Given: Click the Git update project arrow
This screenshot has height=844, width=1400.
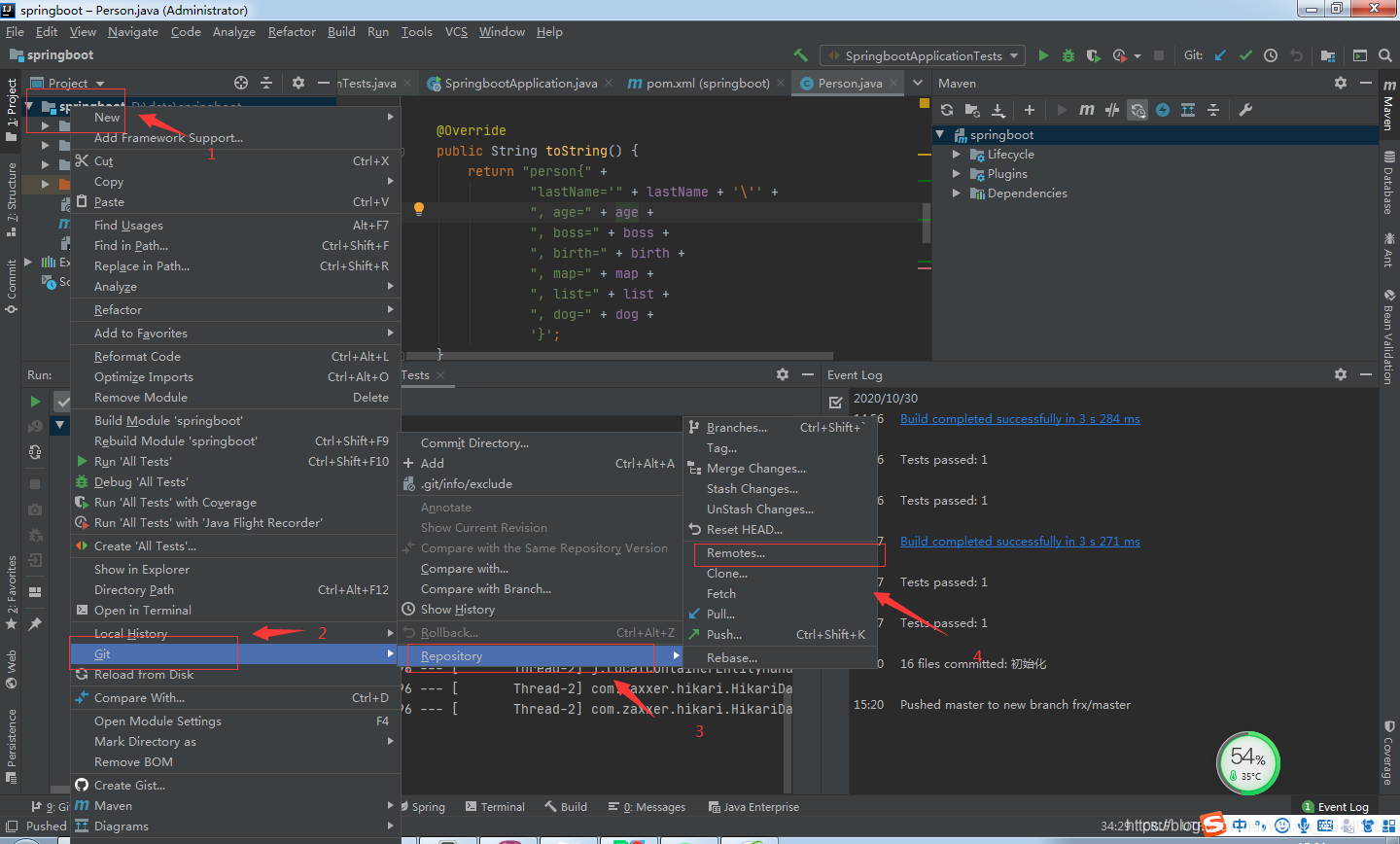Looking at the screenshot, I should 1220,55.
